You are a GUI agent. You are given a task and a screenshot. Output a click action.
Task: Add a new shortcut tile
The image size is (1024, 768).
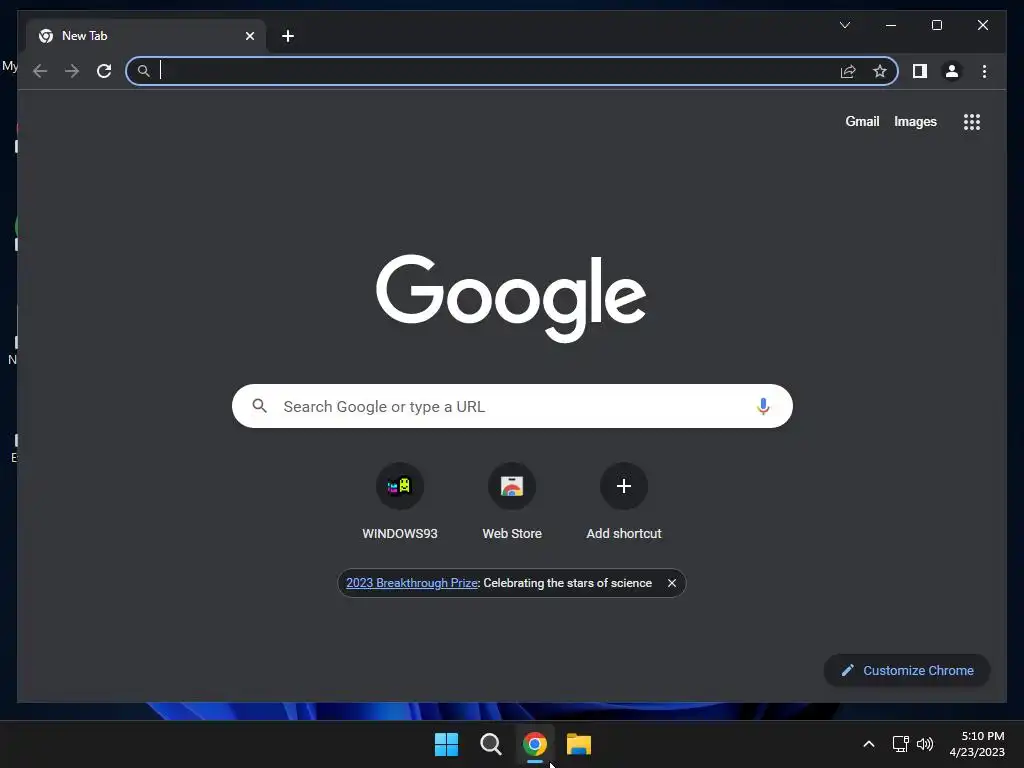(624, 502)
